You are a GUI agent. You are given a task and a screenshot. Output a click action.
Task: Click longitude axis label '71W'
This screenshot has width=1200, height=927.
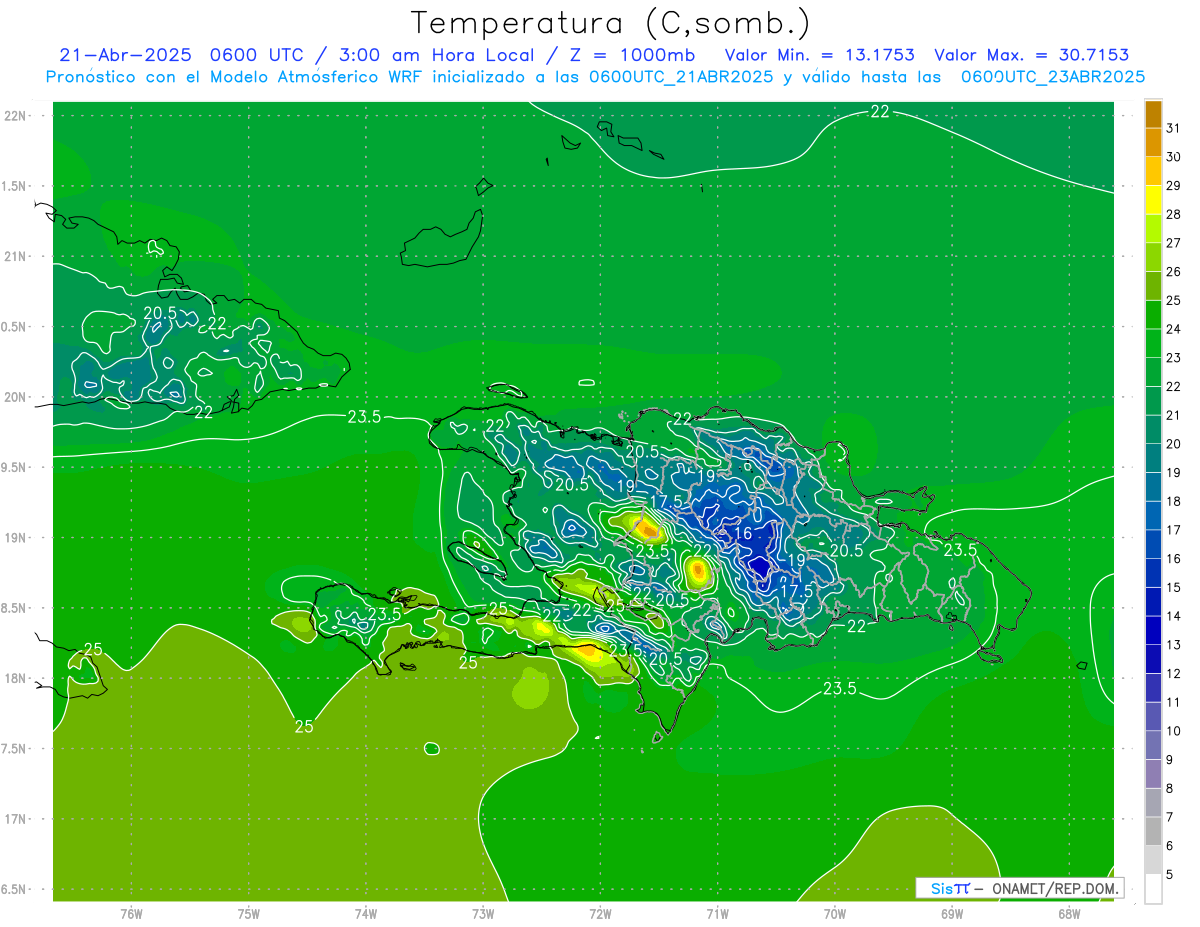click(x=717, y=913)
